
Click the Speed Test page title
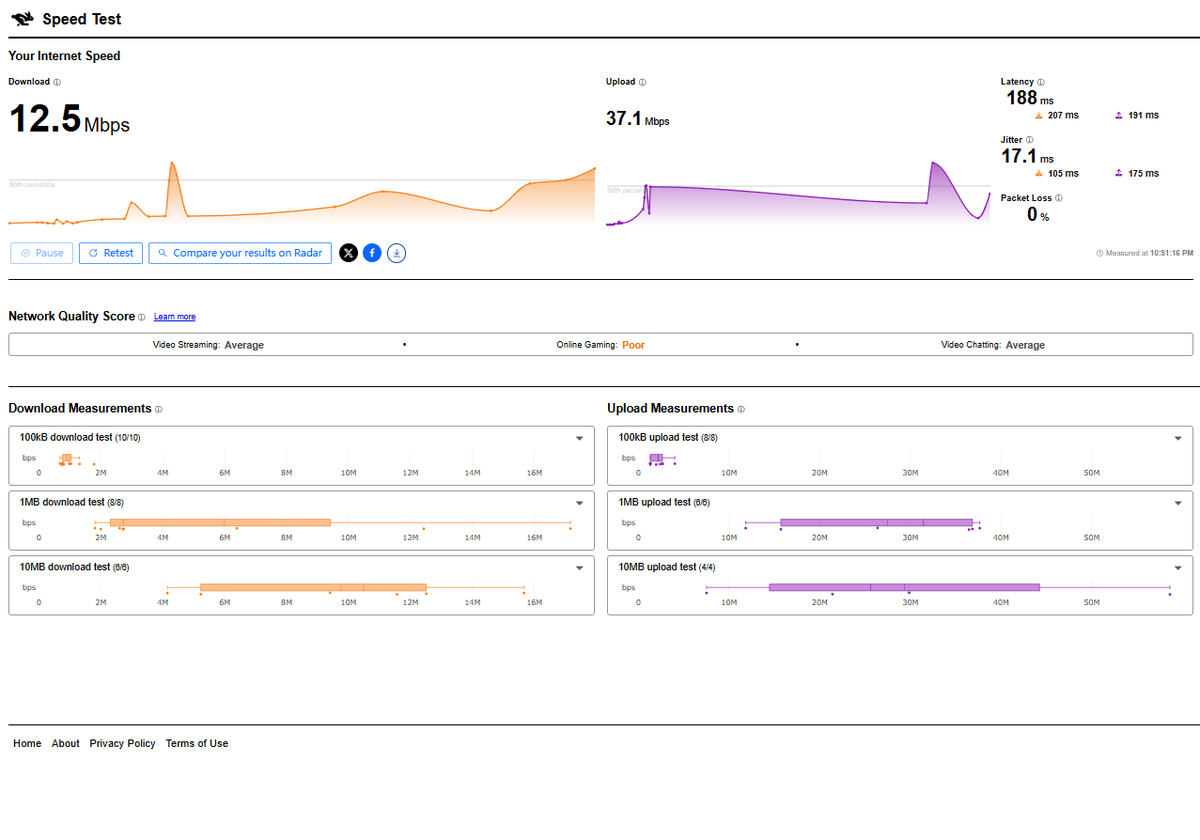coord(82,19)
